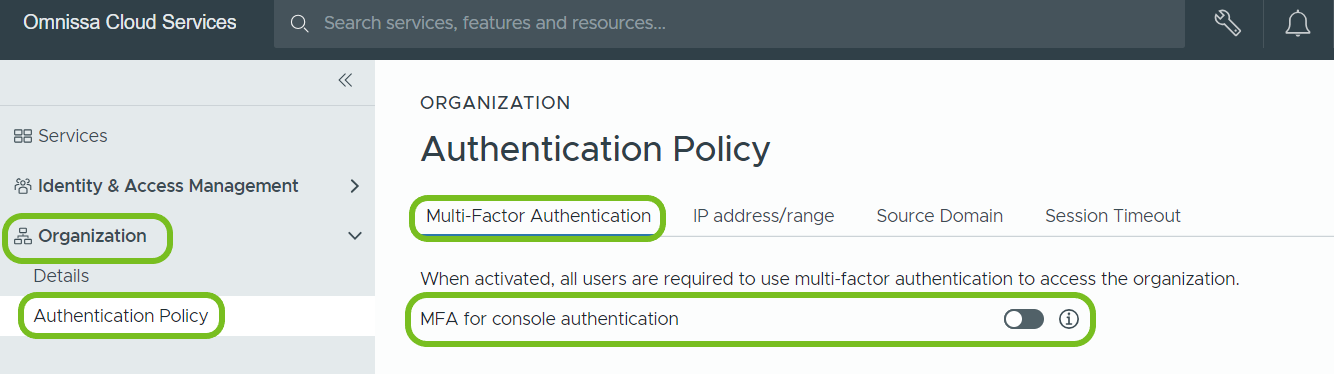
Task: Focus the search services input field
Action: tap(729, 23)
